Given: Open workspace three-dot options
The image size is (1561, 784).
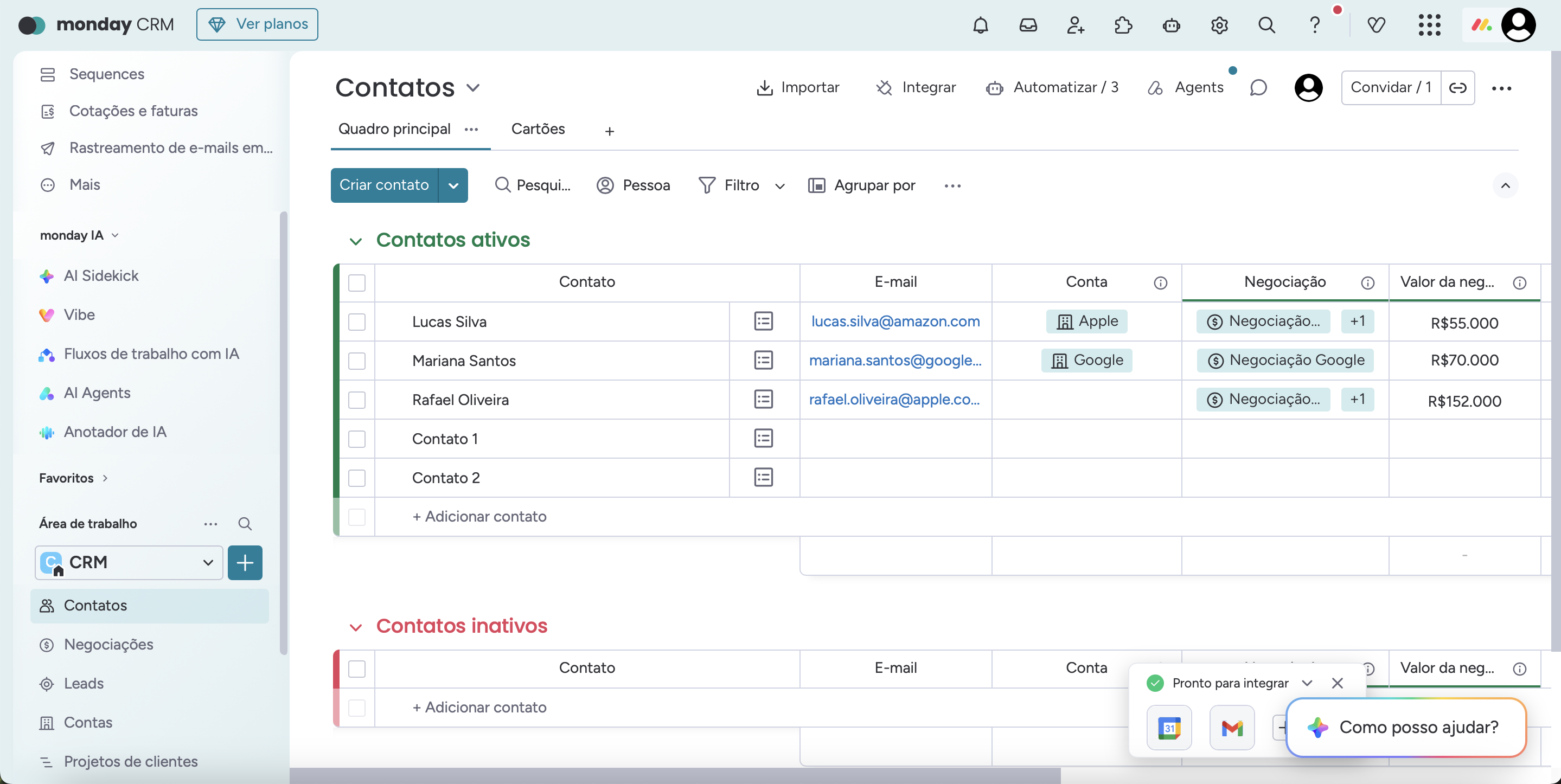Looking at the screenshot, I should click(x=211, y=523).
